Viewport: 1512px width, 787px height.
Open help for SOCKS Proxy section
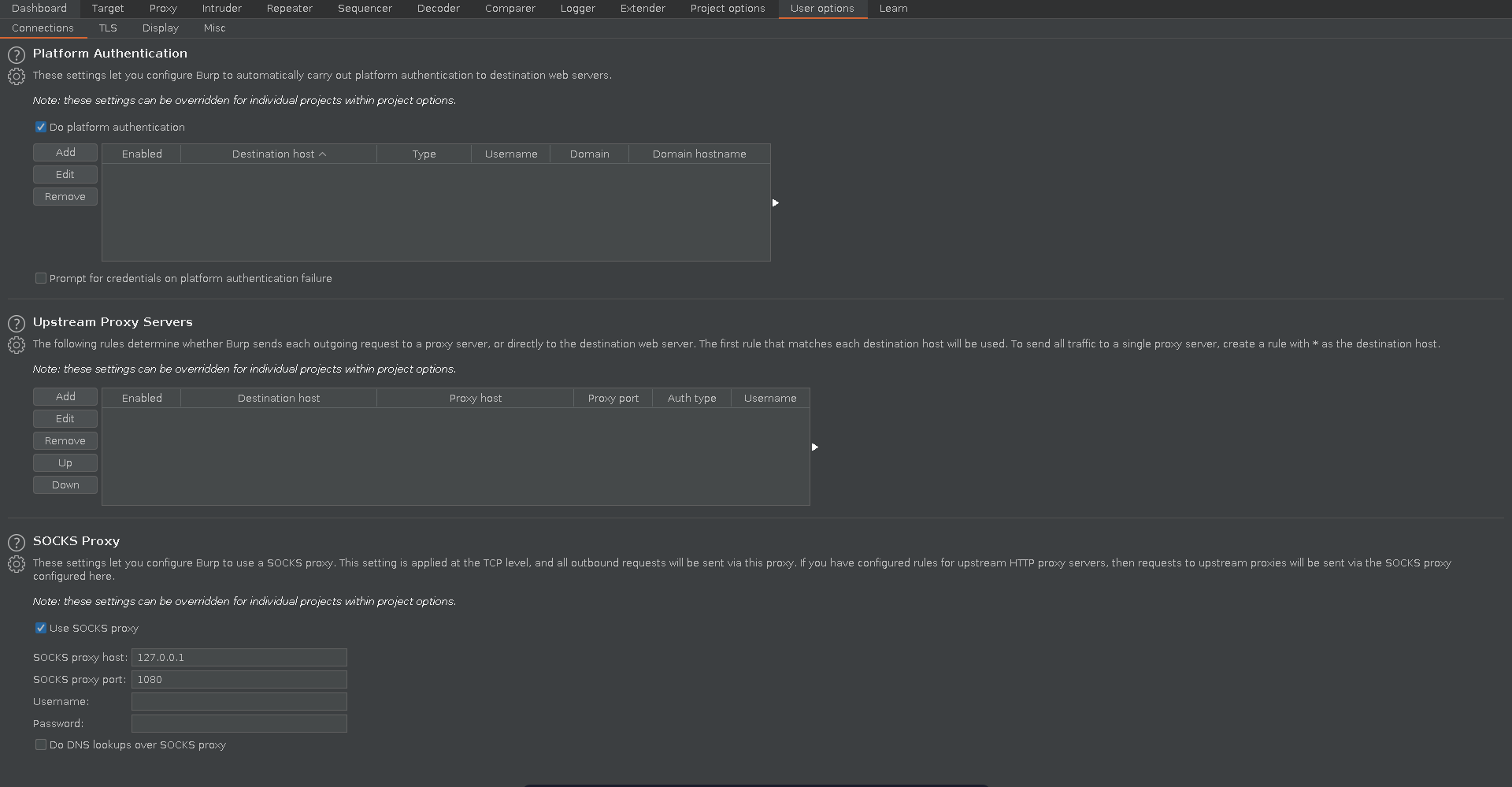pyautogui.click(x=17, y=543)
